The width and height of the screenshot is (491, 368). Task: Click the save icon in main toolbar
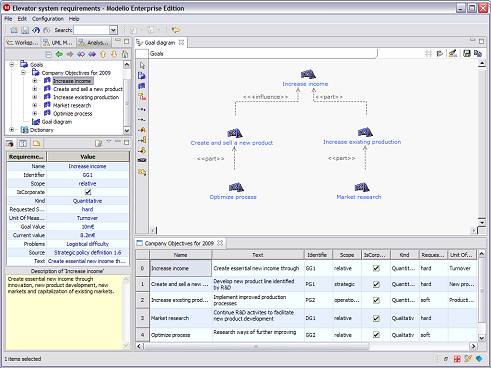25,30
